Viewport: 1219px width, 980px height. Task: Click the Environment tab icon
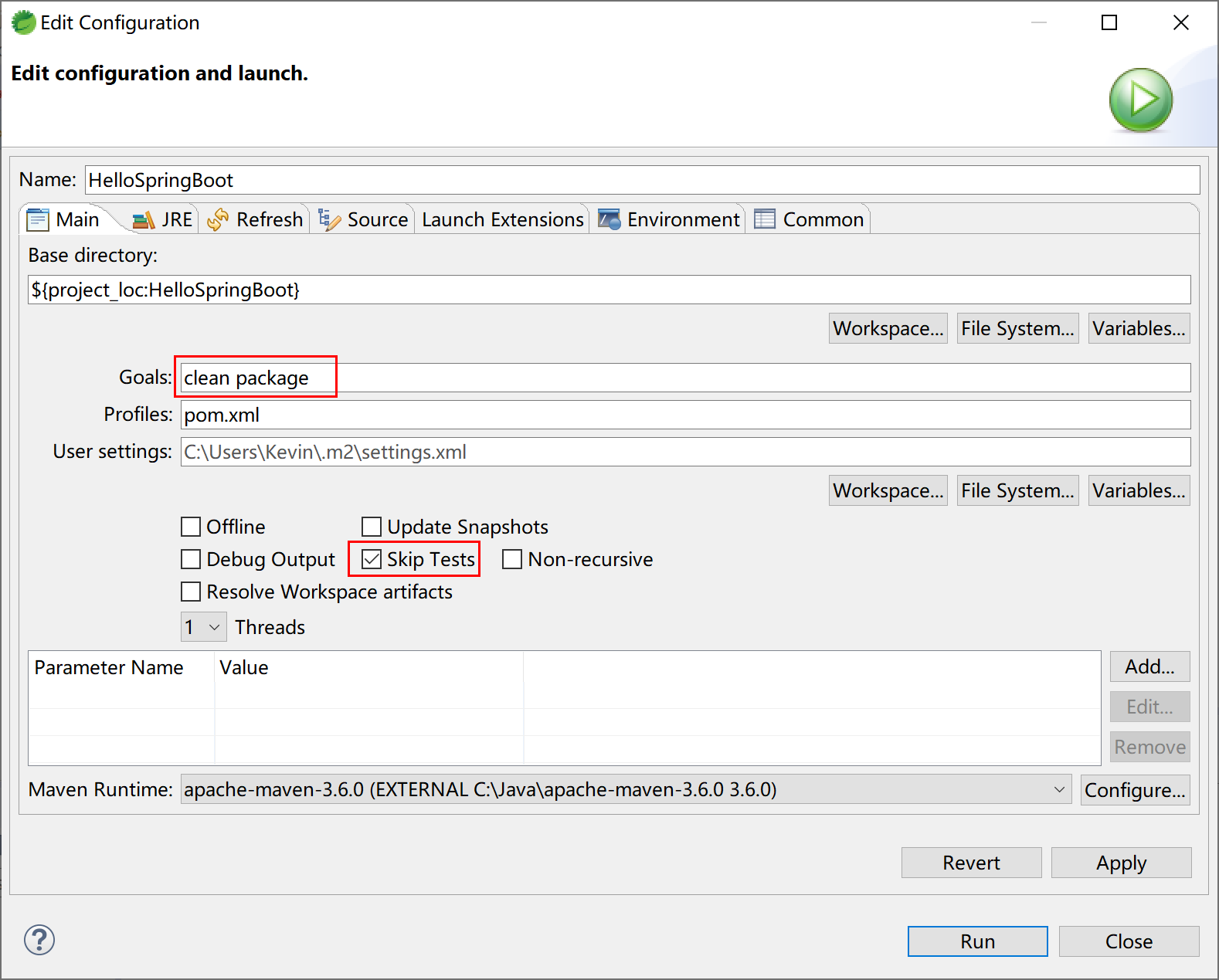tap(609, 220)
